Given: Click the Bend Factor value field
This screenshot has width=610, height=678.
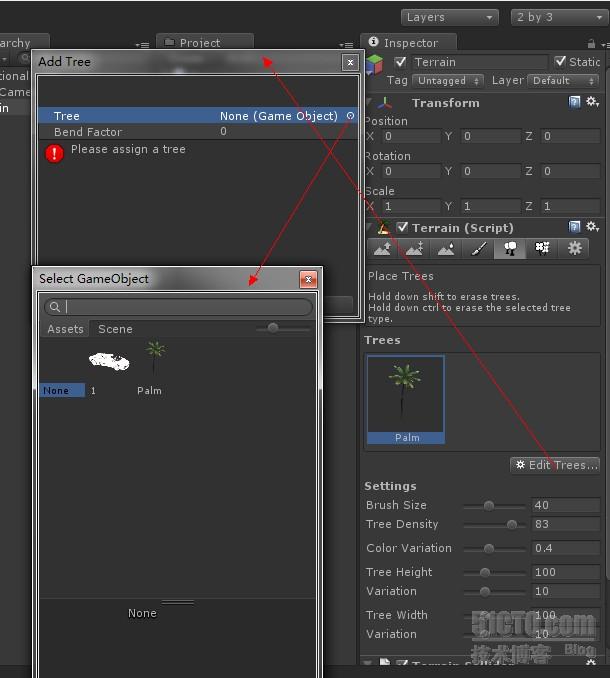Looking at the screenshot, I should click(x=287, y=131).
